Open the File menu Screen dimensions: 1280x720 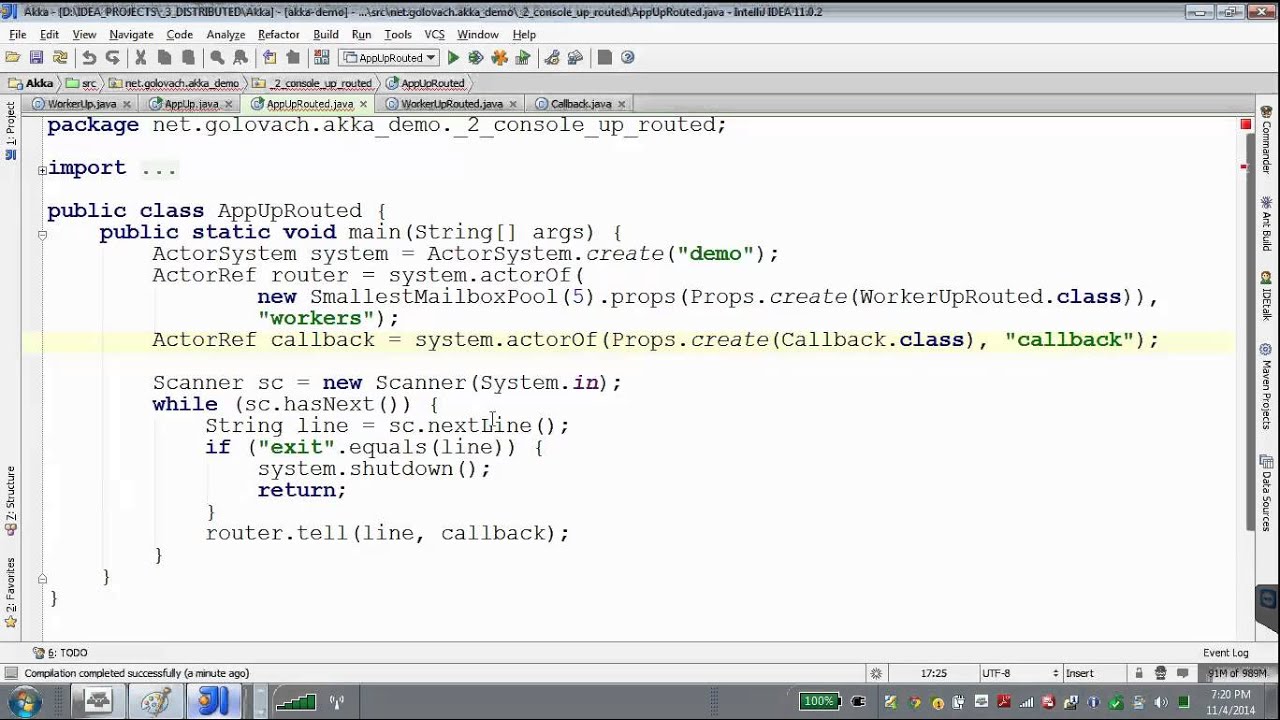point(17,34)
